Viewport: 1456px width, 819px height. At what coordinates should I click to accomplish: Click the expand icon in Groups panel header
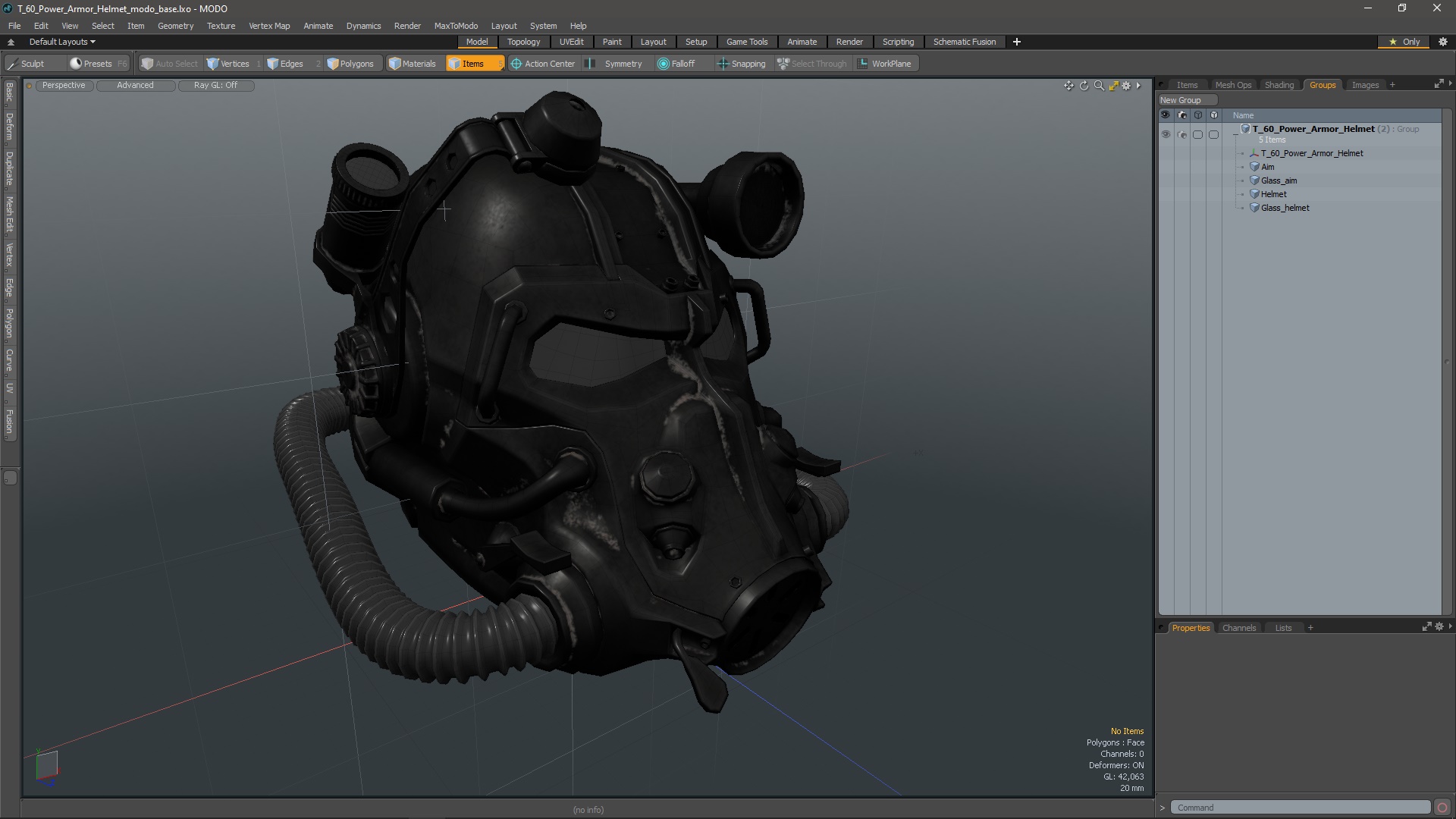click(1439, 84)
